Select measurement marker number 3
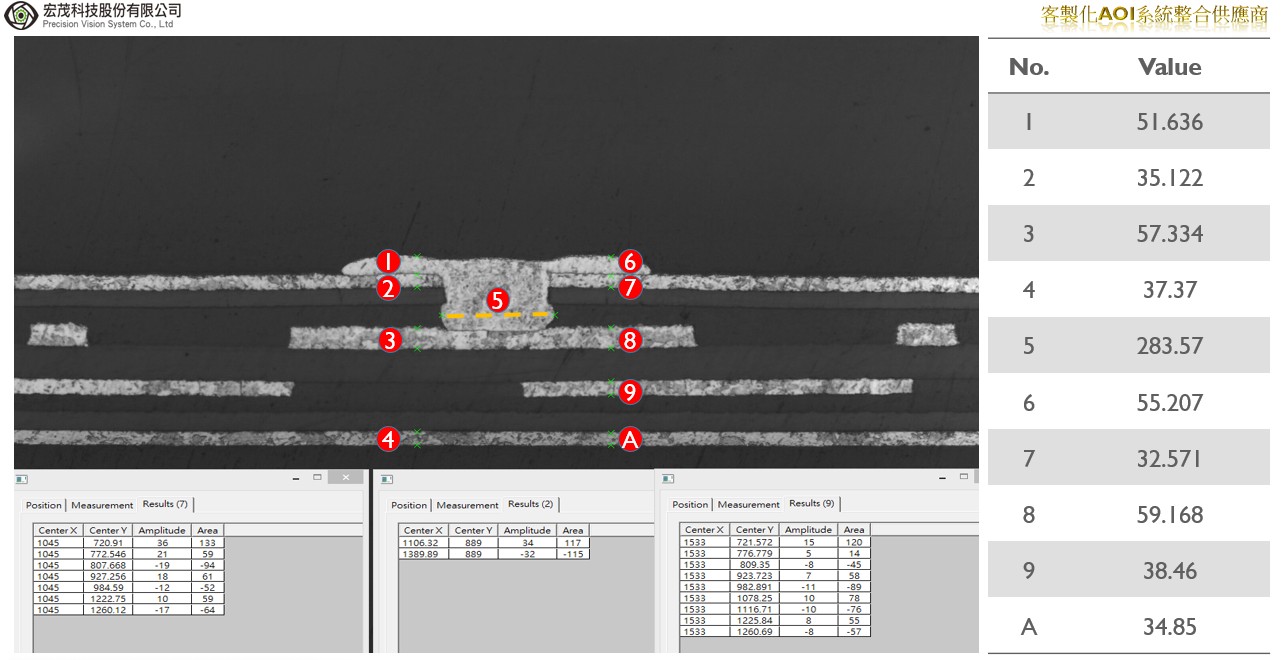The image size is (1282, 660). coord(390,340)
